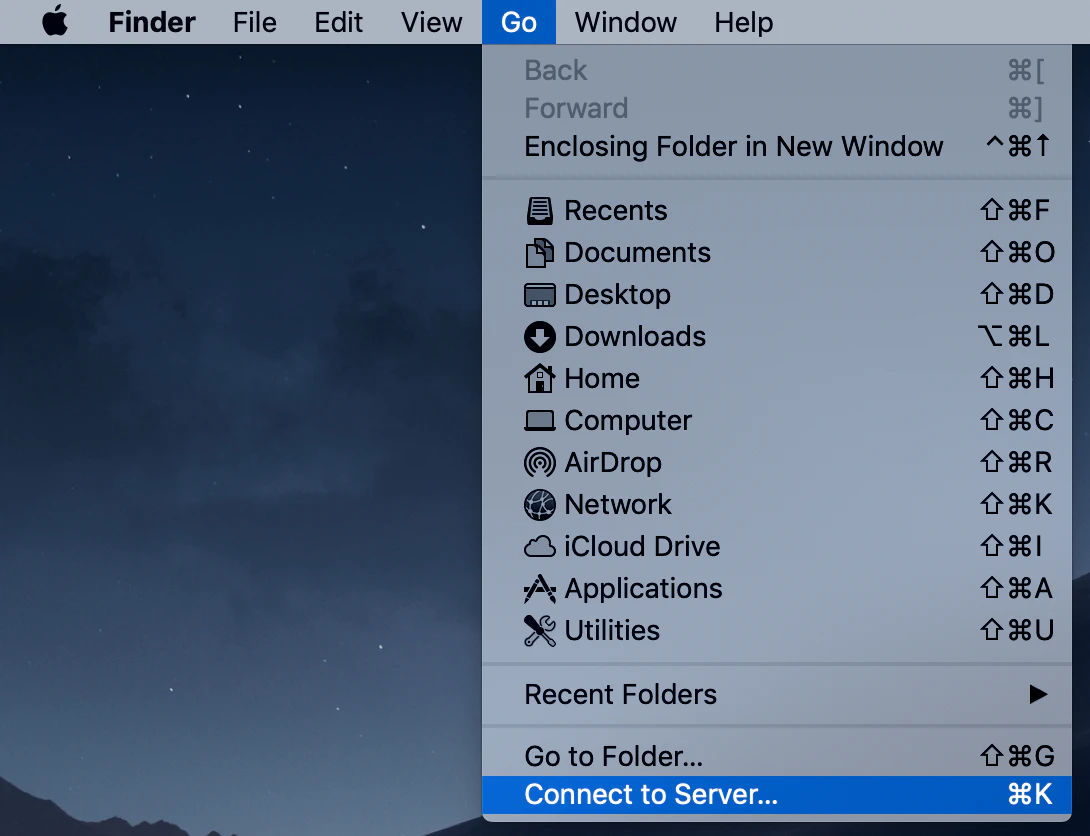Select the Network label text
The width and height of the screenshot is (1090, 836).
coord(619,505)
